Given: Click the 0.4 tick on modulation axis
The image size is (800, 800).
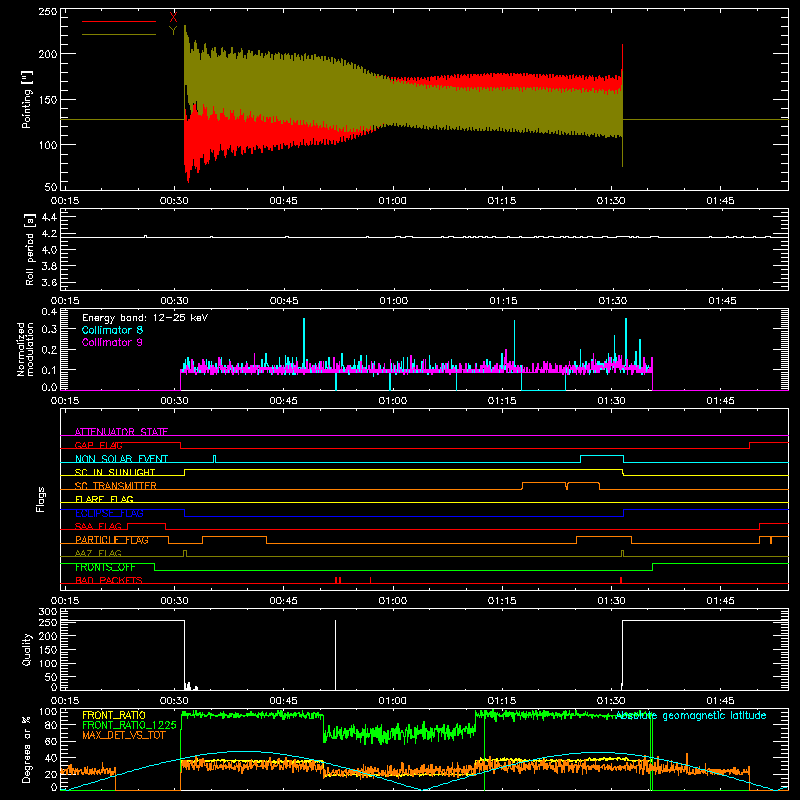Looking at the screenshot, I should pyautogui.click(x=49, y=311).
